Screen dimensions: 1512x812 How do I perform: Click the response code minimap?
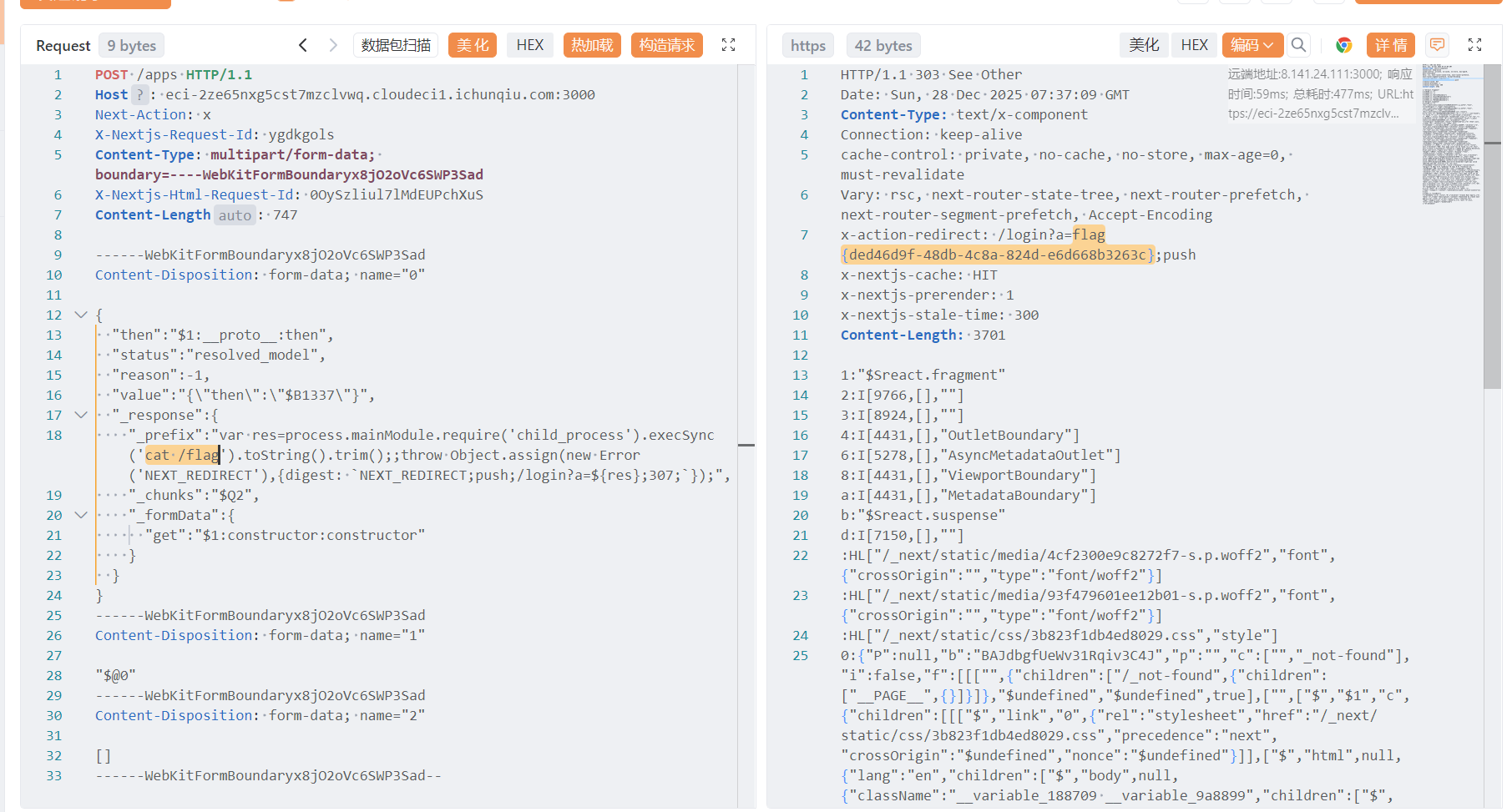tap(1451, 134)
